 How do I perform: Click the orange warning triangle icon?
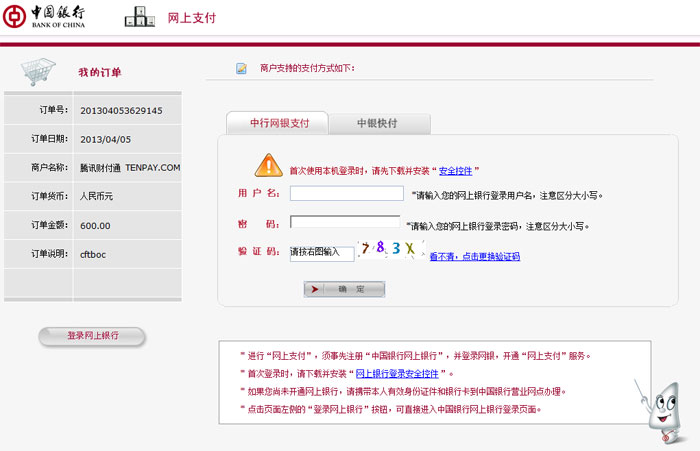click(268, 165)
